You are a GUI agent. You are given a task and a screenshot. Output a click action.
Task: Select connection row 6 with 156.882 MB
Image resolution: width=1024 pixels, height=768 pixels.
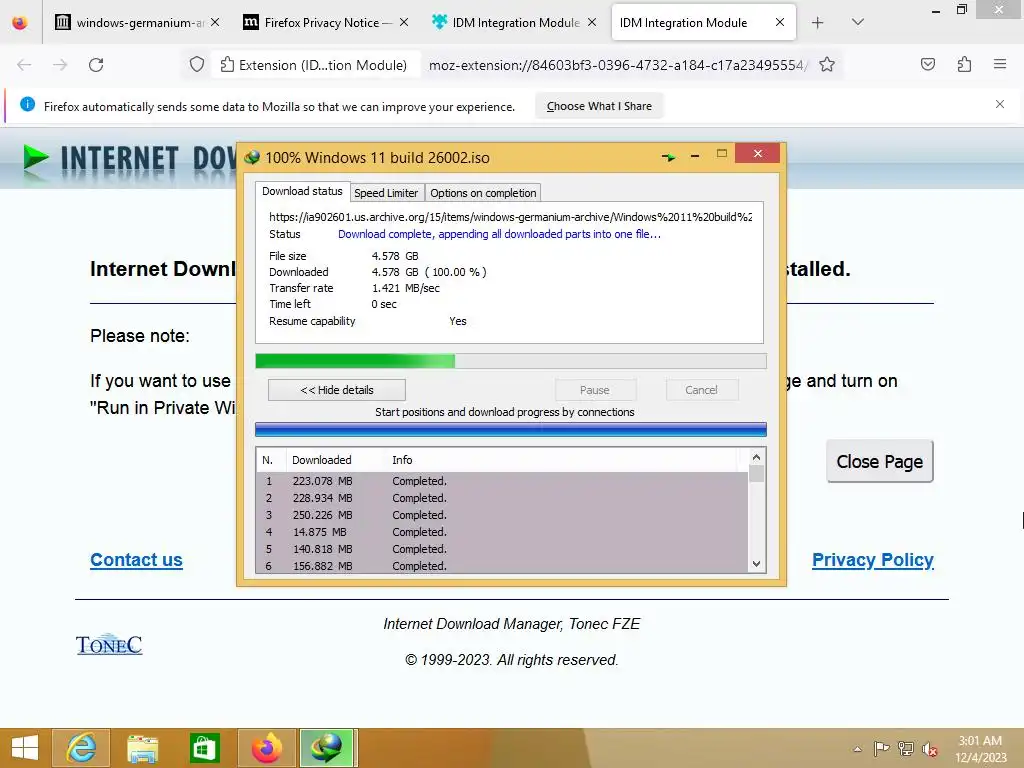[x=502, y=566]
